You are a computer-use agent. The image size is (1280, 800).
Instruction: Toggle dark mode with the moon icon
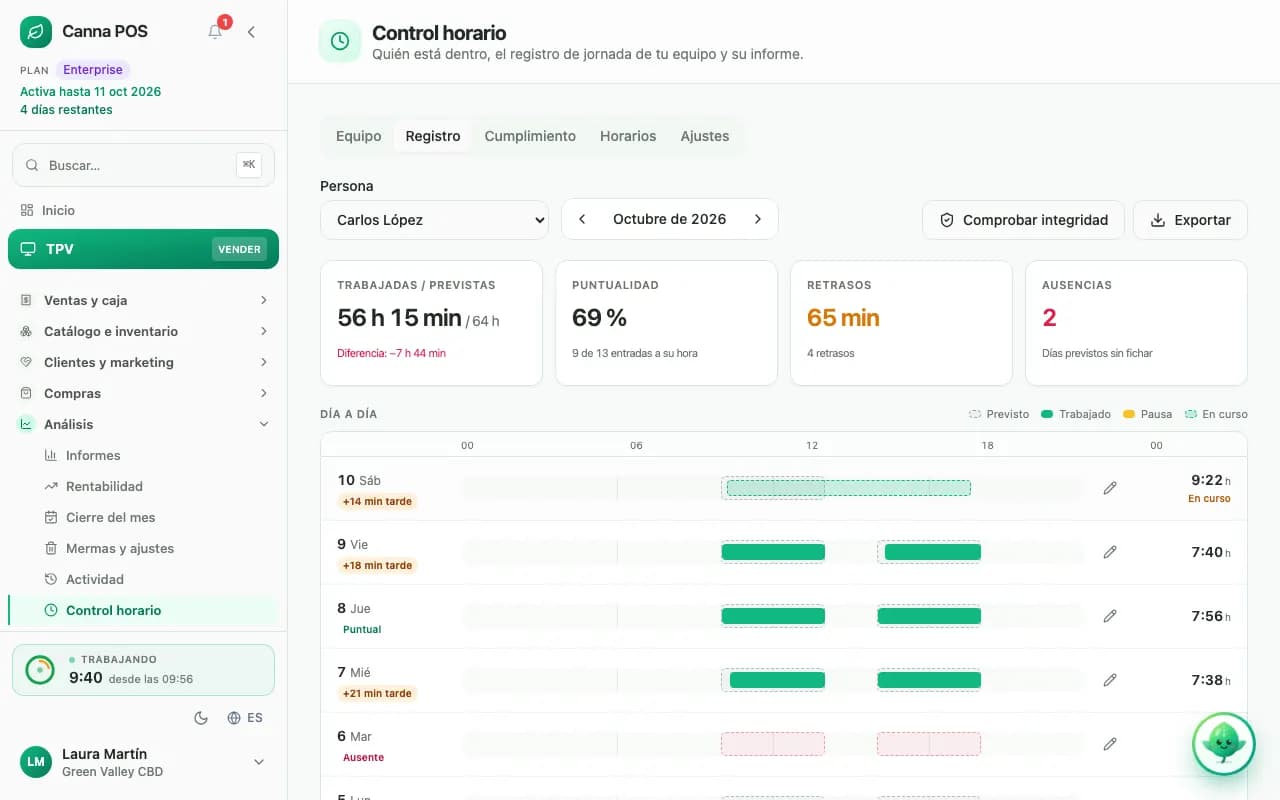[x=200, y=718]
